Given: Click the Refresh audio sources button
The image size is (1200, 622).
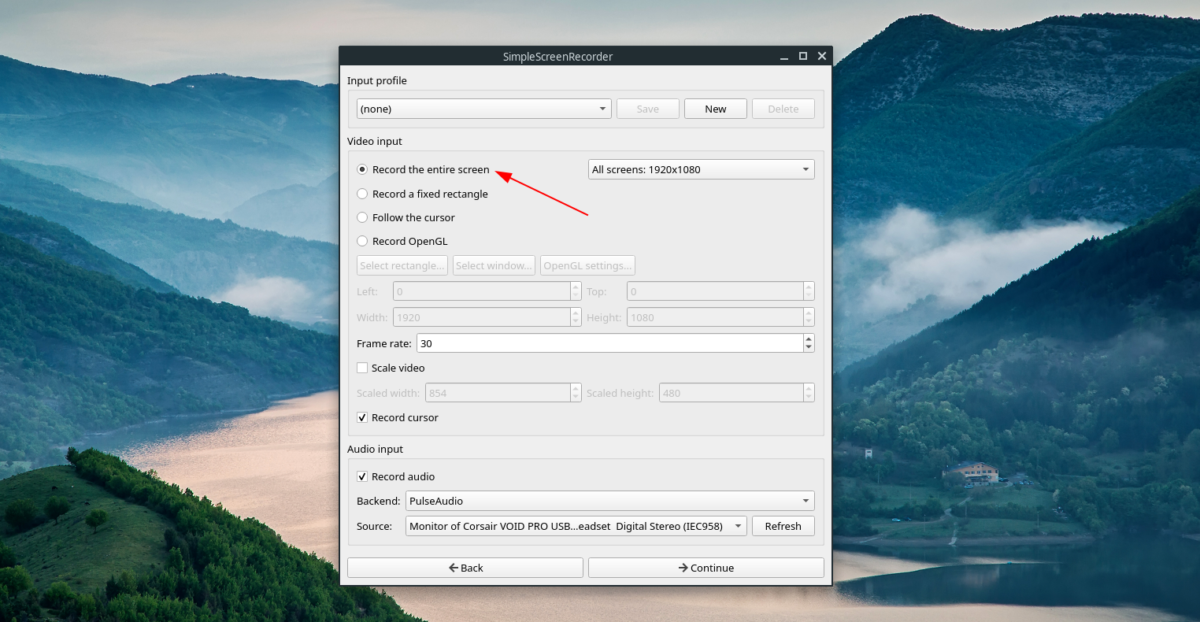Looking at the screenshot, I should (x=783, y=526).
